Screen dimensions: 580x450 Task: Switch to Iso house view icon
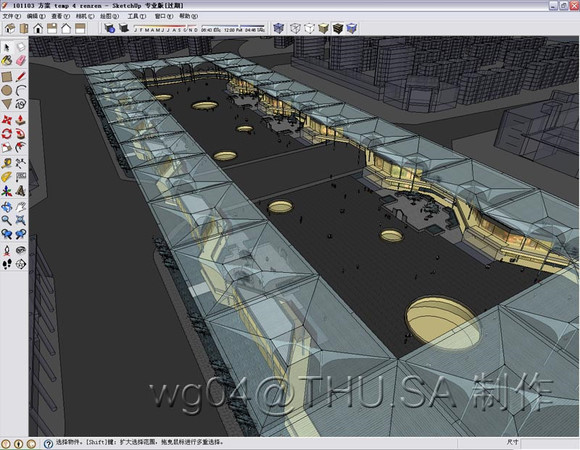pos(10,28)
